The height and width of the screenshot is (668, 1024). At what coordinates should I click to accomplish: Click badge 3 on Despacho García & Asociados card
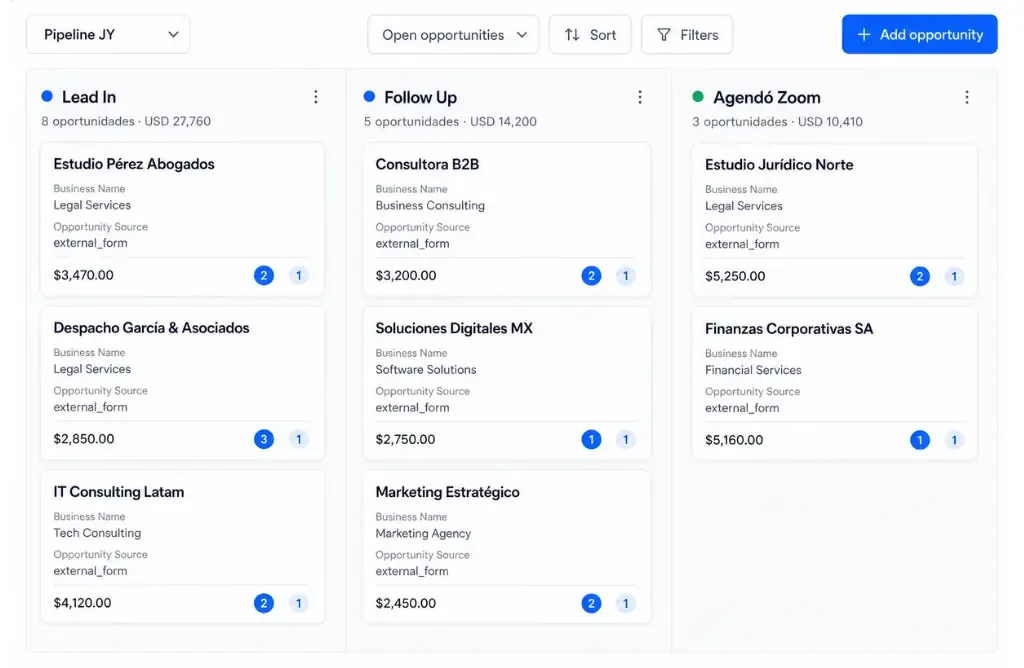[264, 439]
